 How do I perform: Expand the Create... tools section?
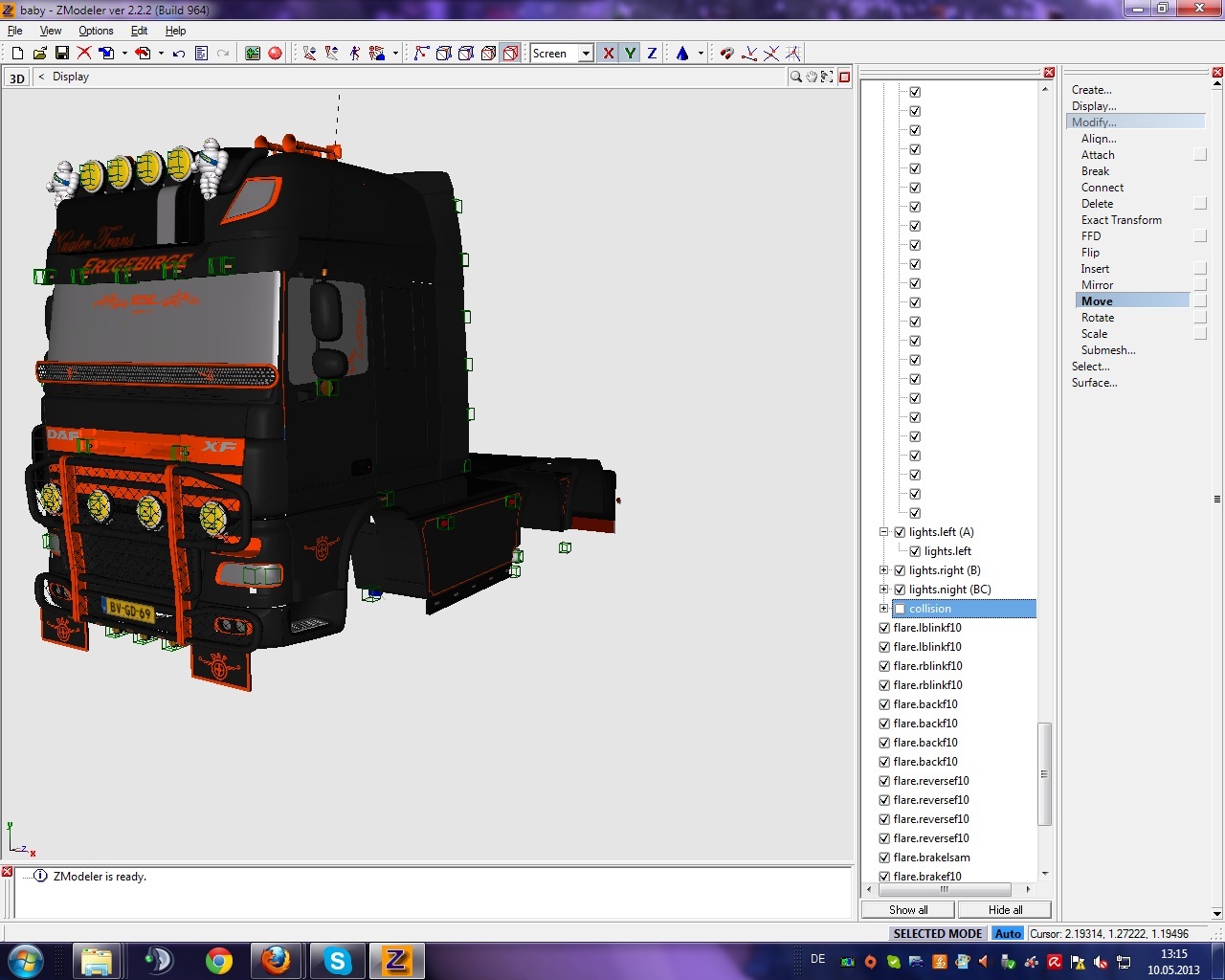tap(1091, 90)
